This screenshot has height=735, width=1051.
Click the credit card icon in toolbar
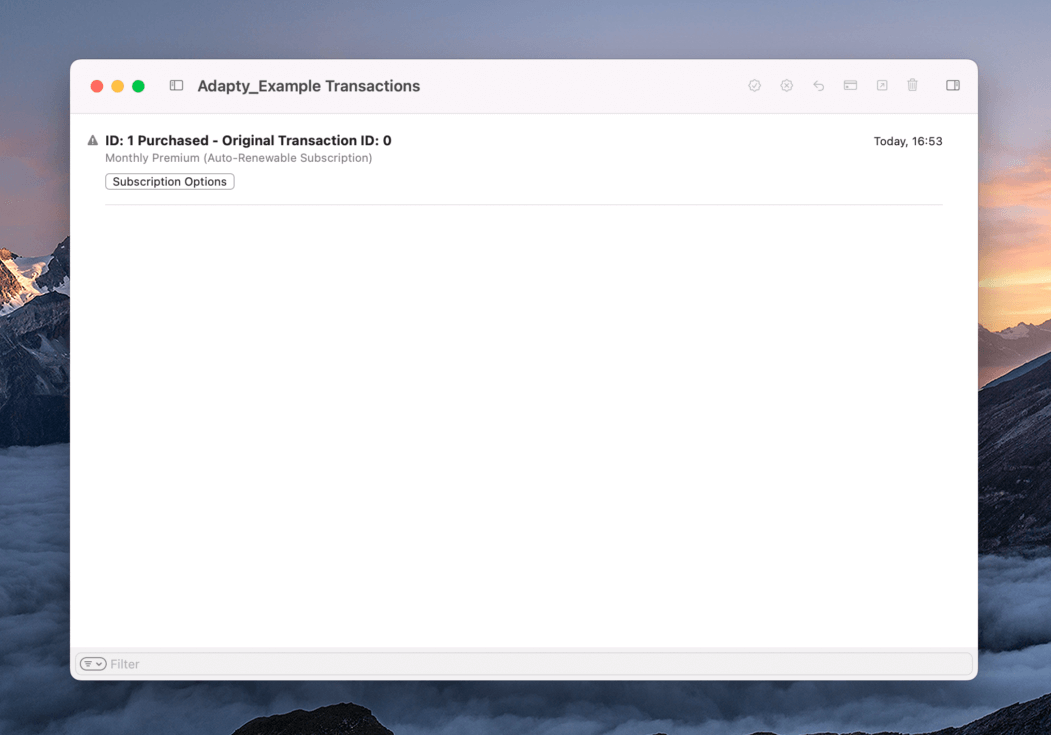pos(850,86)
